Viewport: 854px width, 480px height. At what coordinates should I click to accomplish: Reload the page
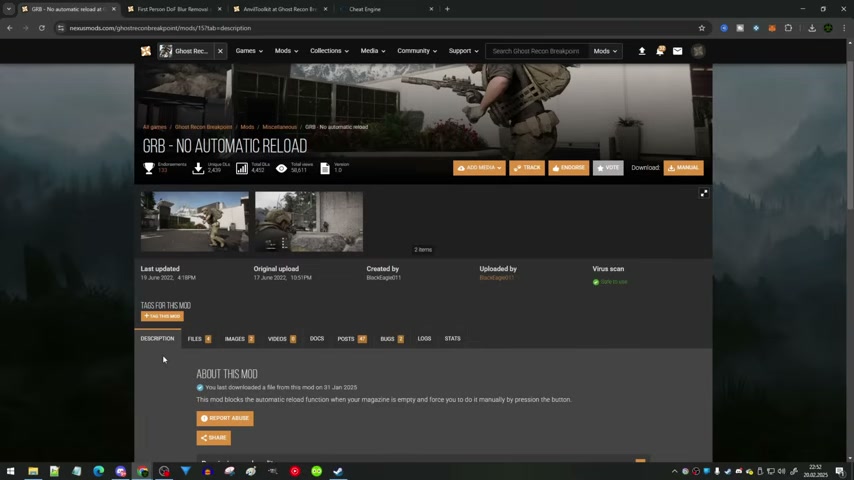tap(41, 28)
